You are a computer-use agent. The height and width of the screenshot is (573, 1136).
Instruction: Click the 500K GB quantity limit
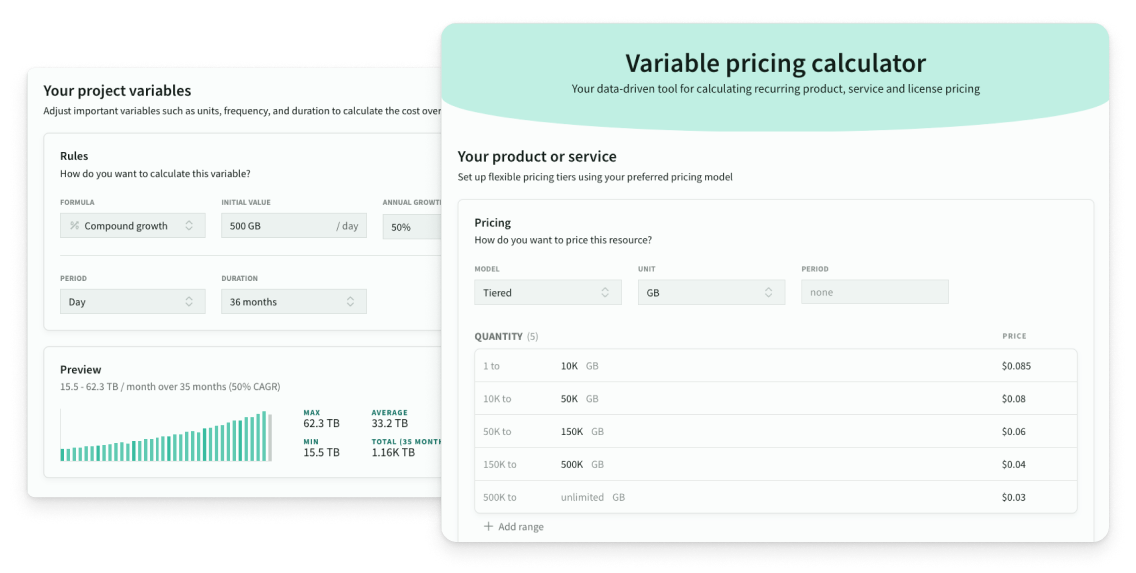coord(582,464)
